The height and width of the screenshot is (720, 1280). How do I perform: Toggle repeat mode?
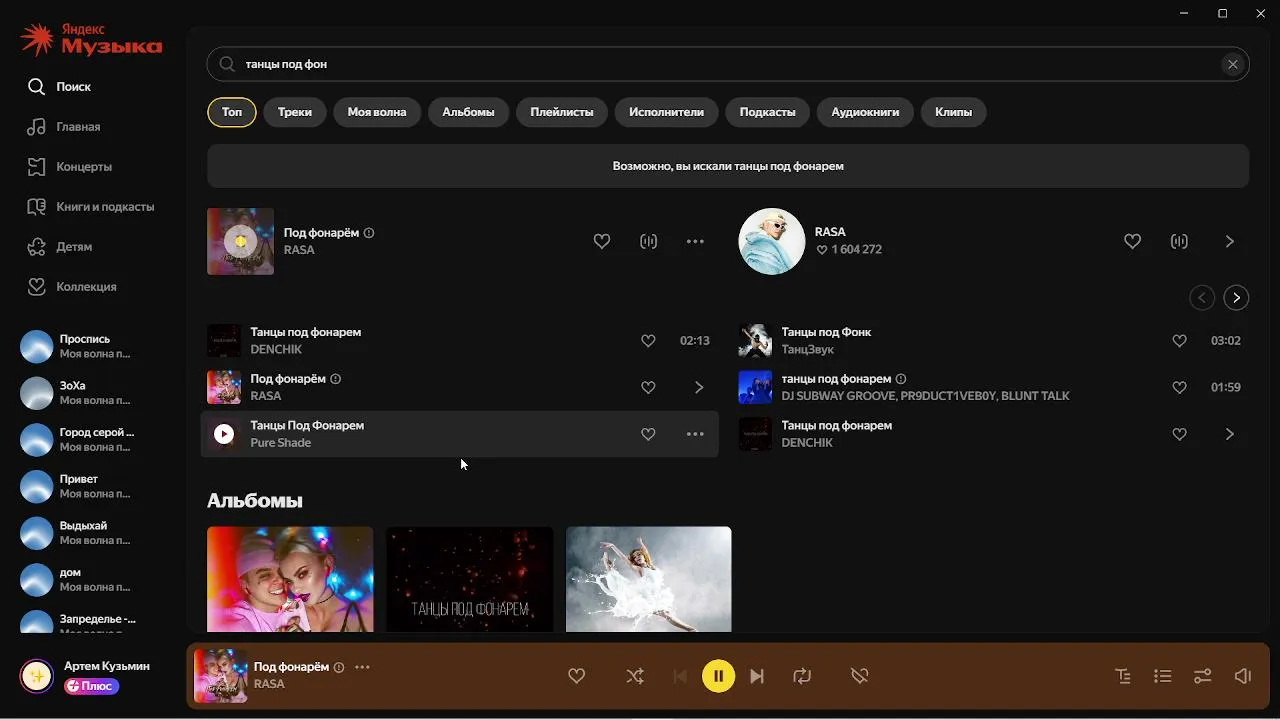[x=802, y=676]
